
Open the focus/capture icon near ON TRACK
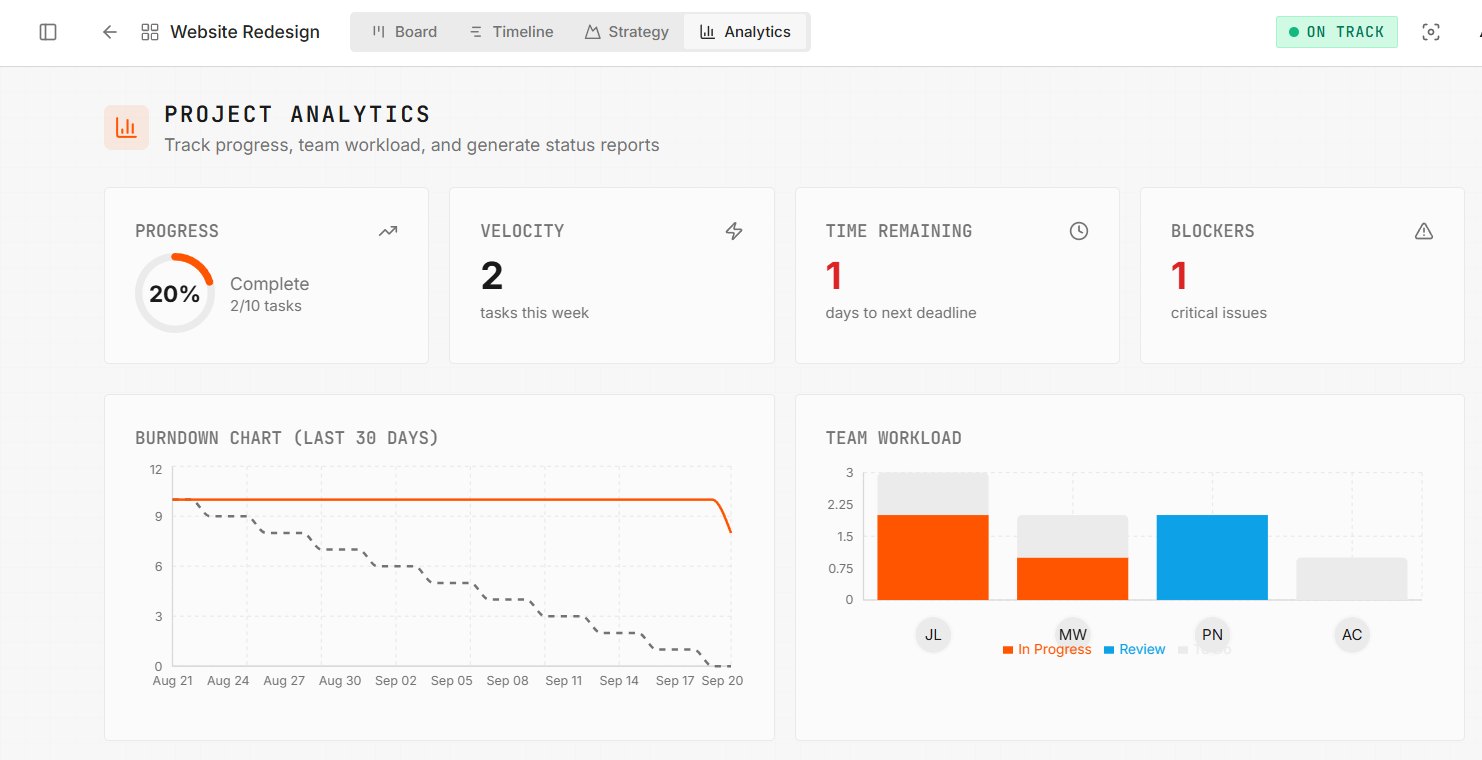tap(1431, 32)
